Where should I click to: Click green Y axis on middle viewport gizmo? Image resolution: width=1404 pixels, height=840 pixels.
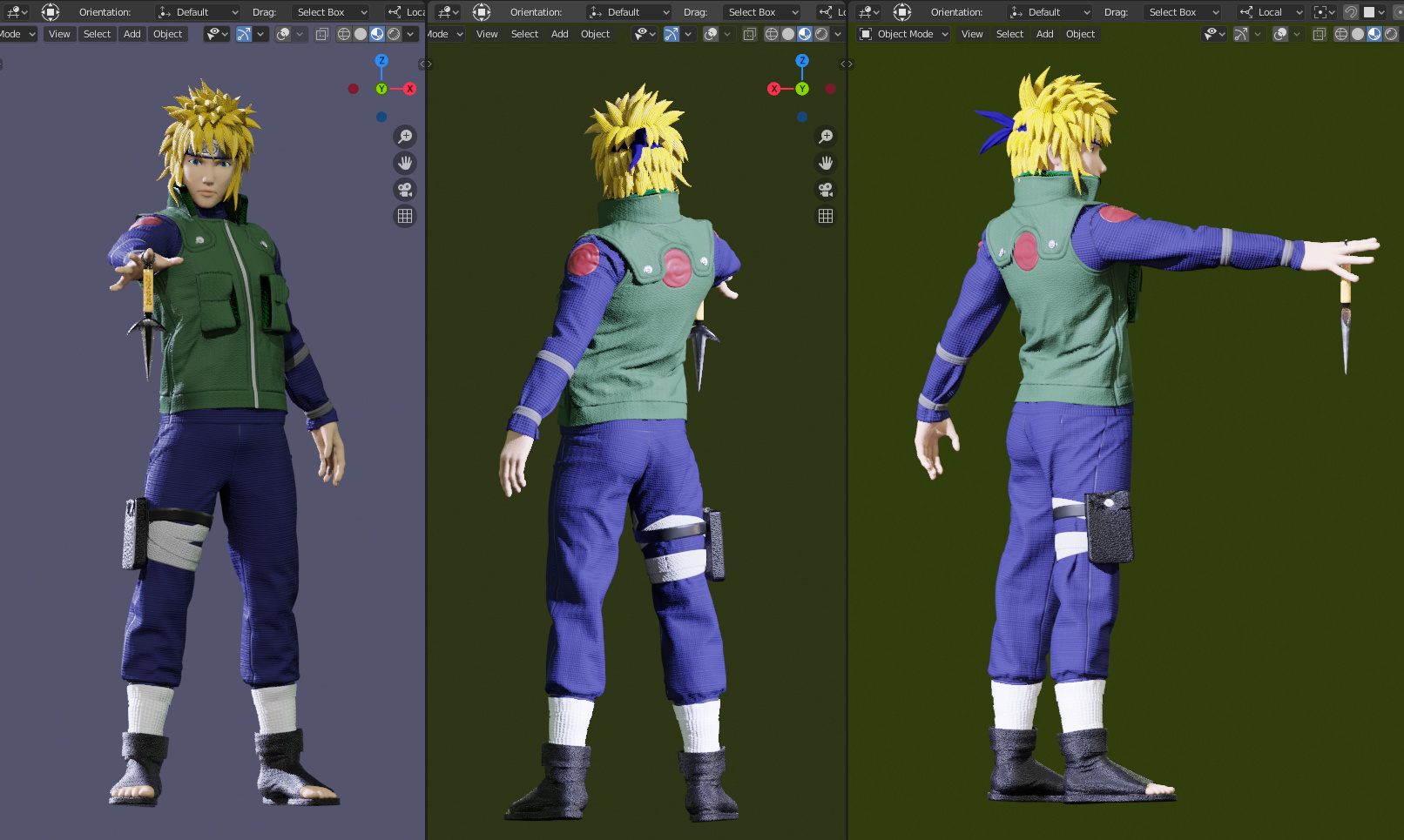(802, 89)
